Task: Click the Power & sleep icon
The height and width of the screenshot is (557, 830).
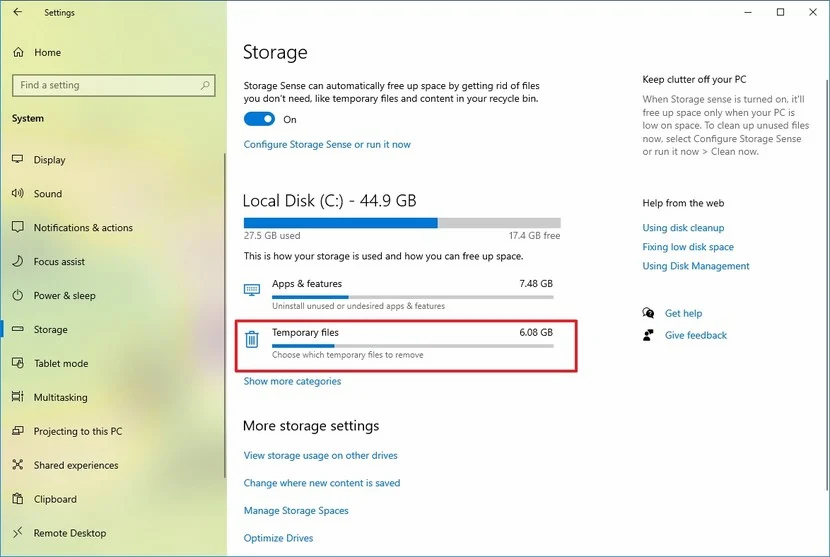Action: coord(17,295)
